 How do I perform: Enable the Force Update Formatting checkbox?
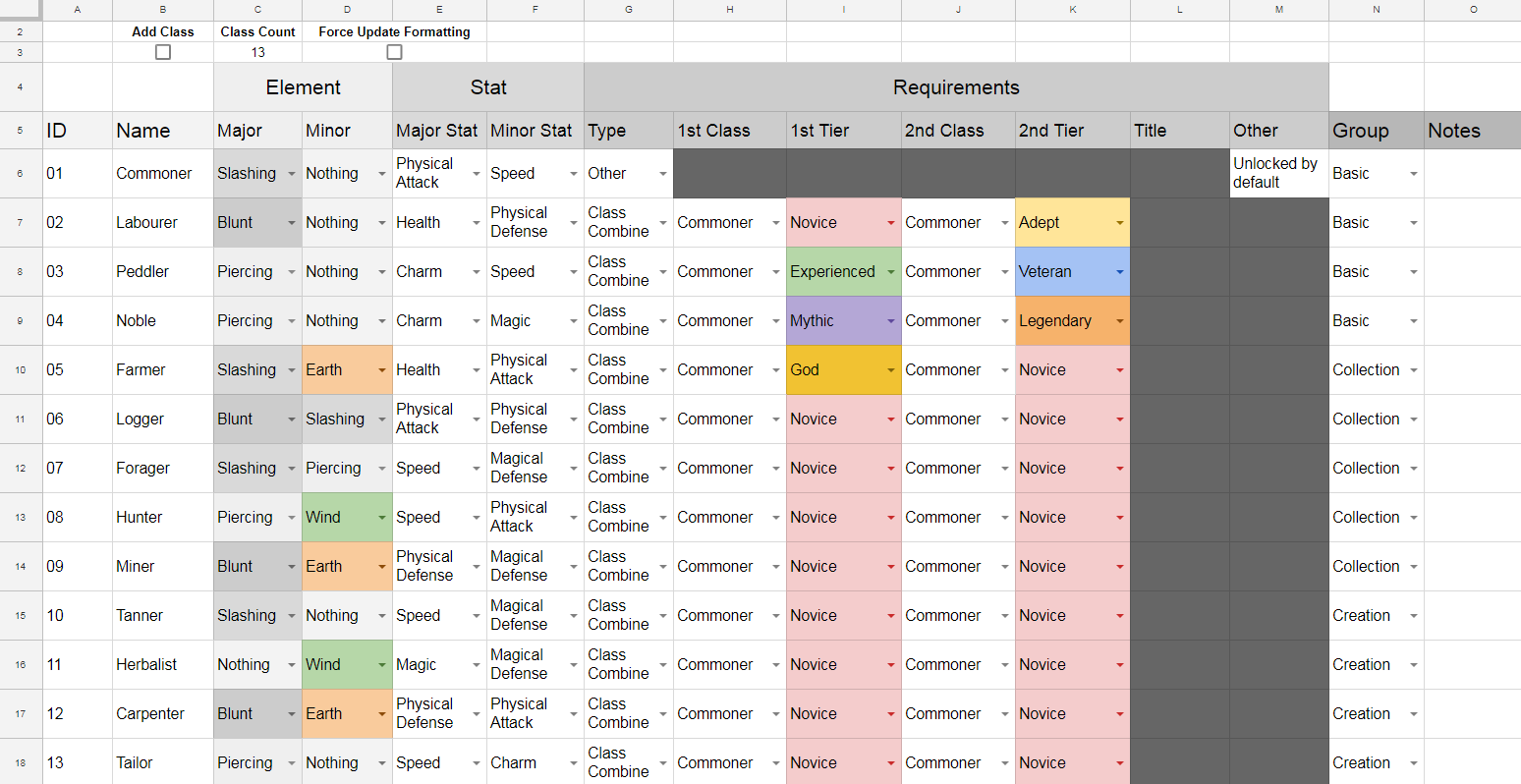coord(394,52)
